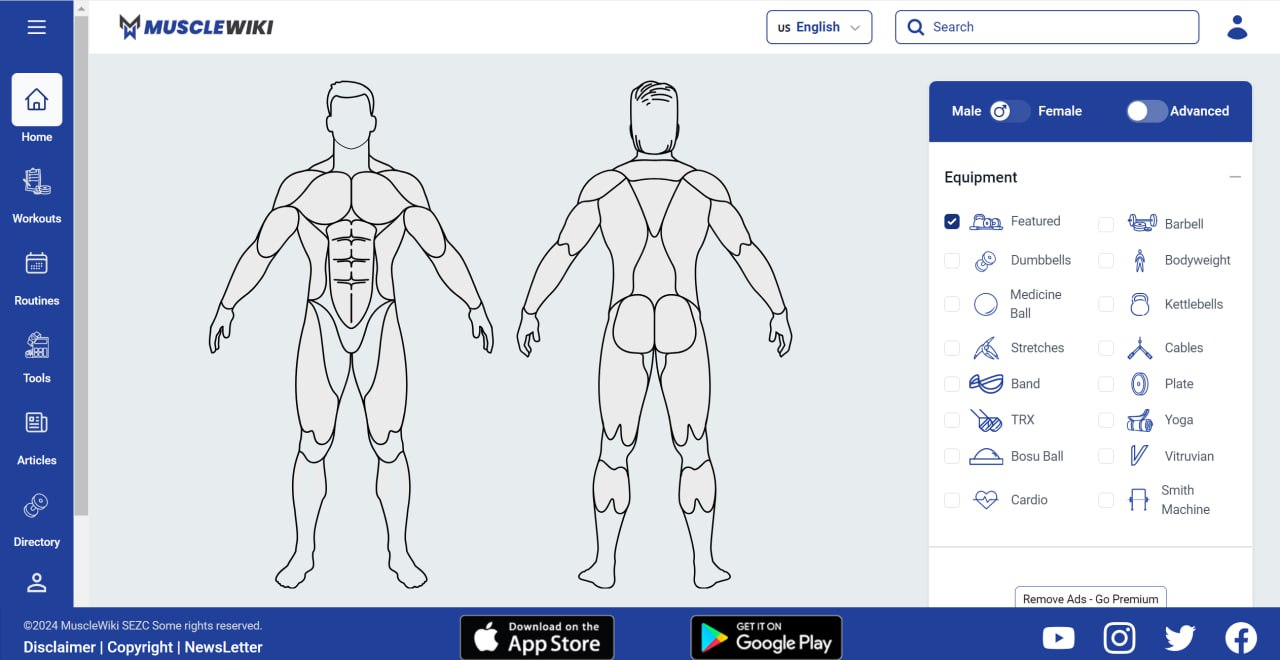Collapse the Equipment section
The width and height of the screenshot is (1280, 660).
[1235, 177]
